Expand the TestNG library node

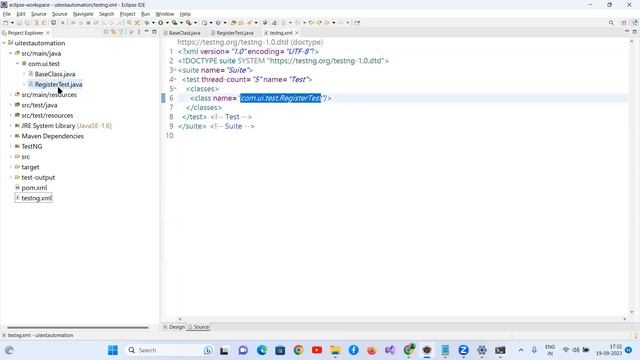click(x=11, y=146)
